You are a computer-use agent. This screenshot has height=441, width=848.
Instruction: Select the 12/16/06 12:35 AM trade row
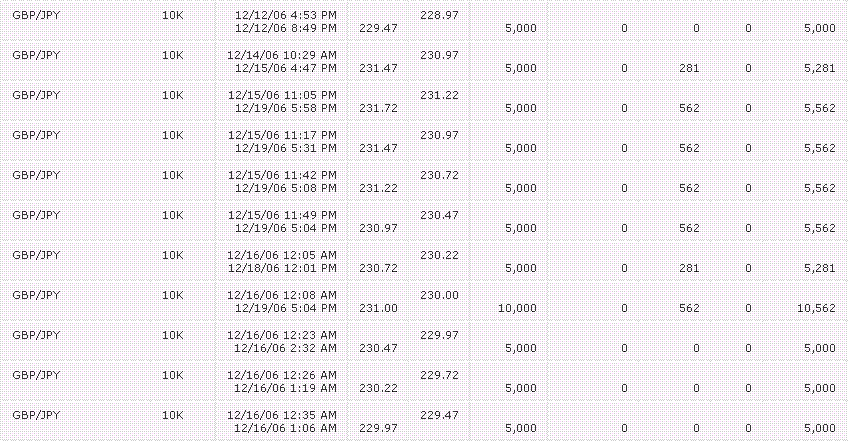[x=424, y=422]
